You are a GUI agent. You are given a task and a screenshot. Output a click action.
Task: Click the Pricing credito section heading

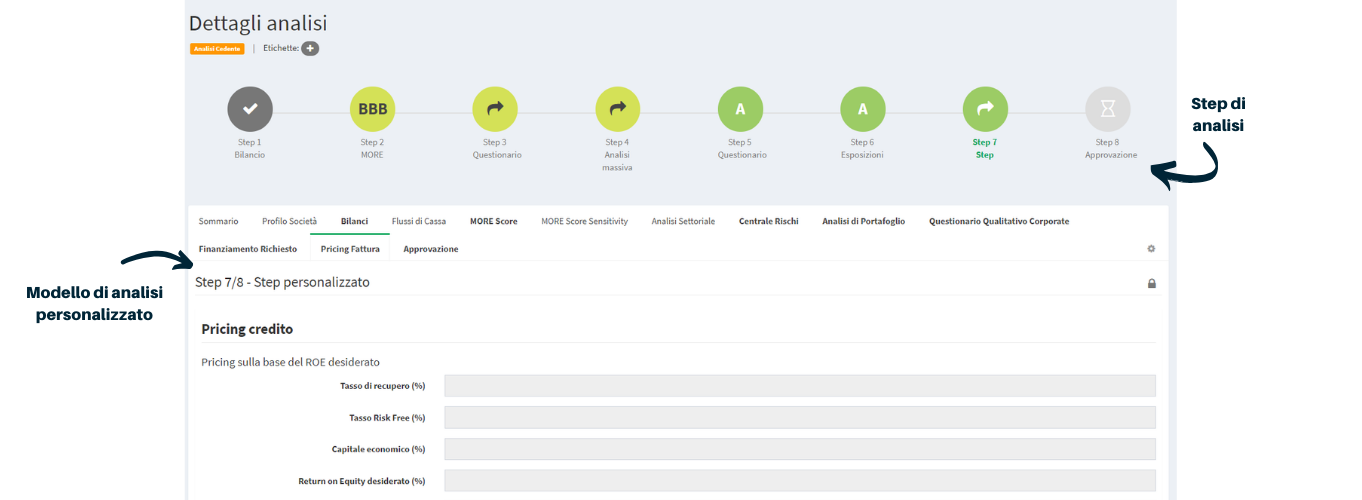point(247,329)
